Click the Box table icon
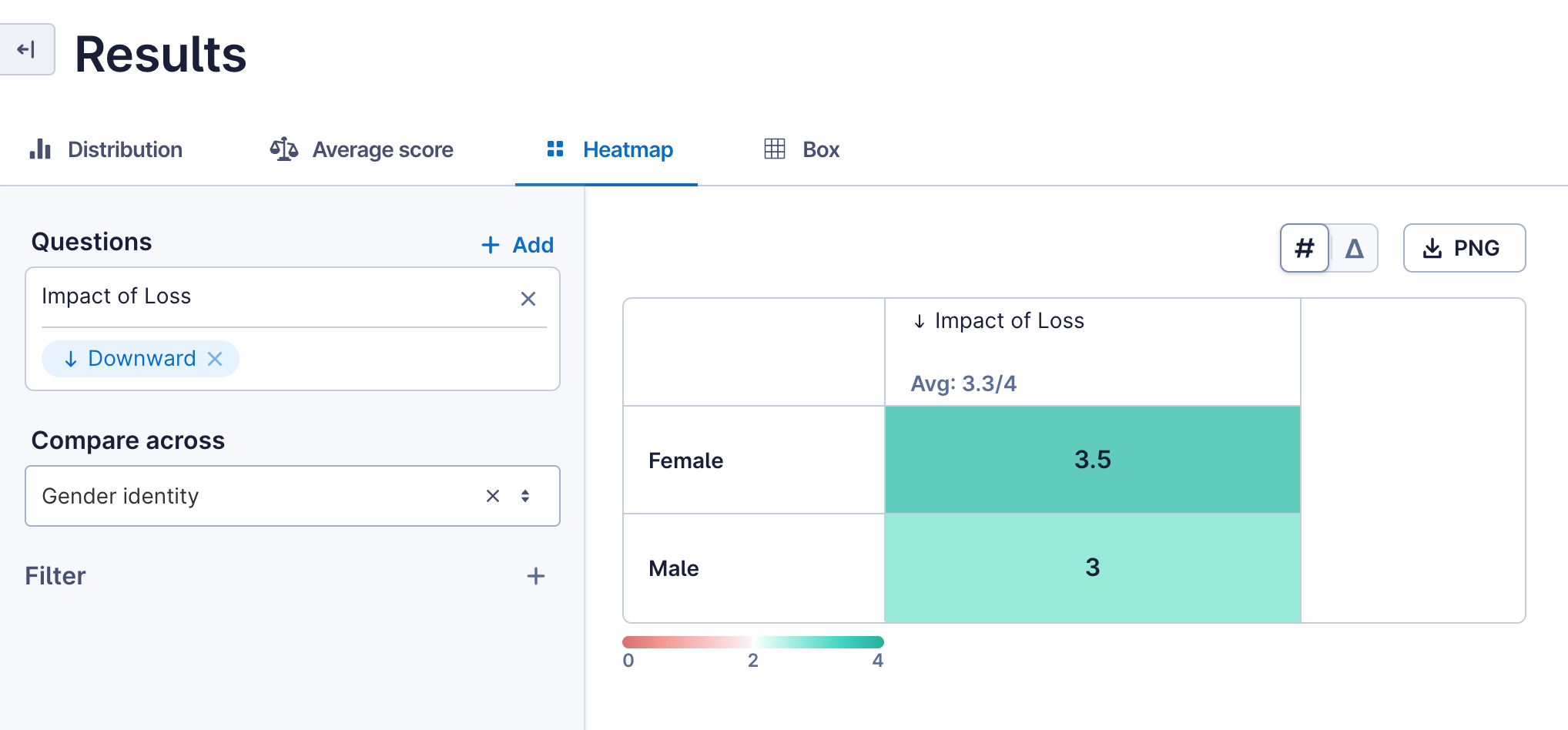Viewport: 1568px width, 730px height. click(774, 149)
